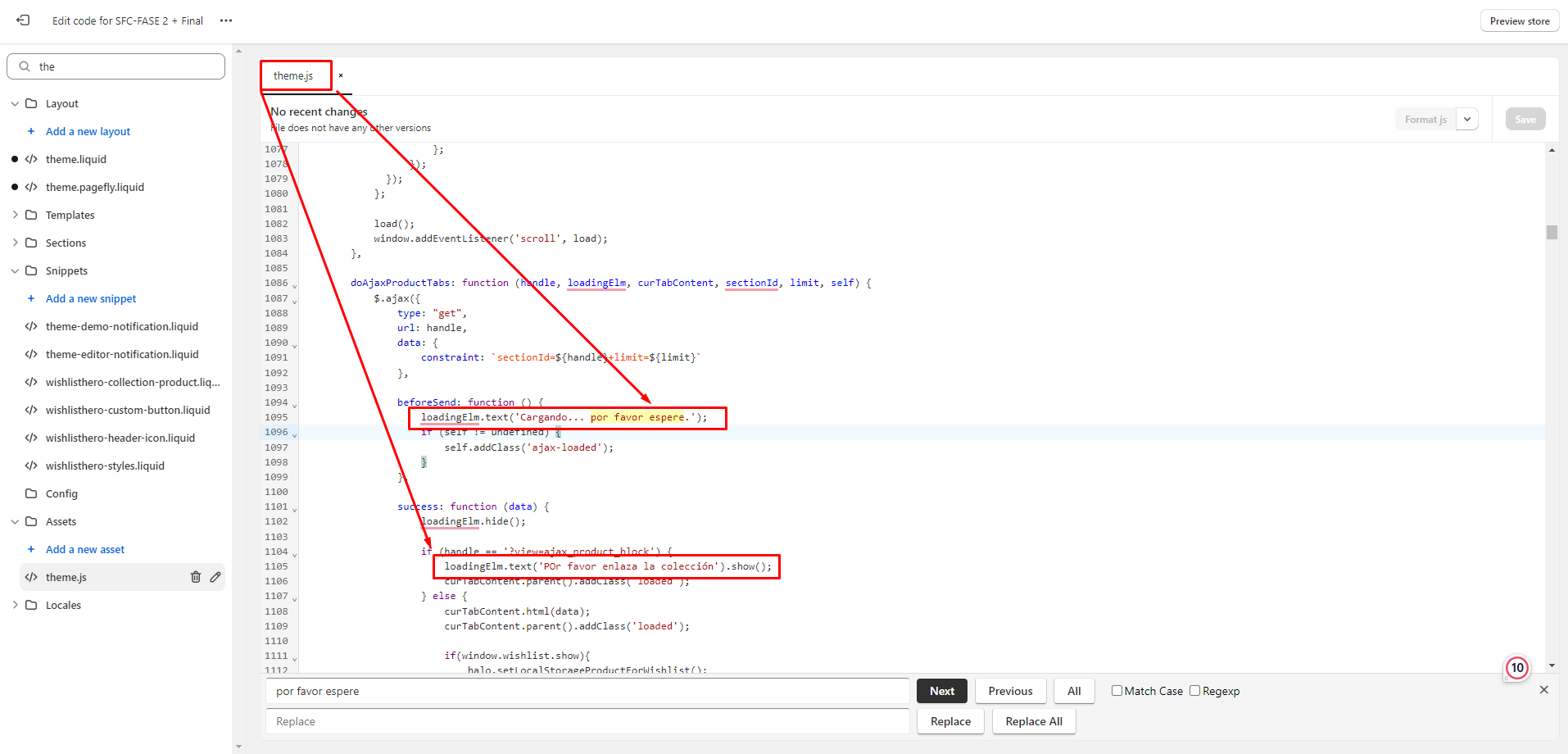
Task: Collapse the Assets folder
Action: point(15,521)
